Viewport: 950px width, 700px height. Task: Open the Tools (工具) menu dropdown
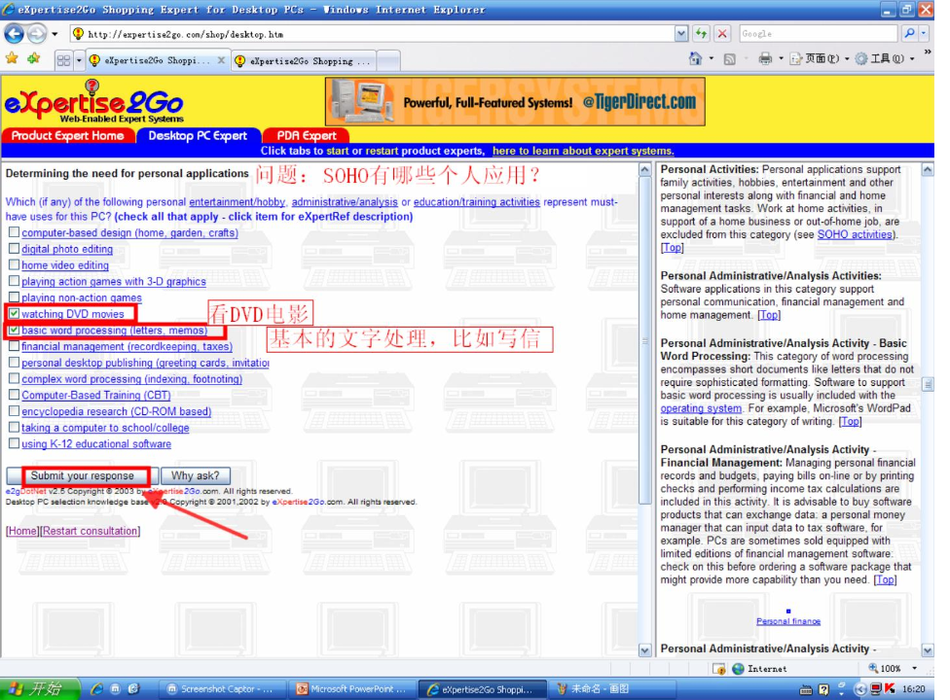tap(884, 59)
